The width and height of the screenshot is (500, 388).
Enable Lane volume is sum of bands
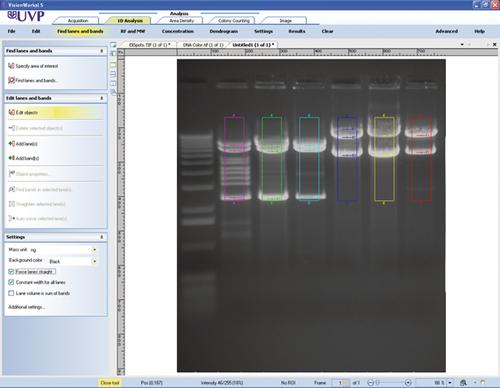coord(11,293)
